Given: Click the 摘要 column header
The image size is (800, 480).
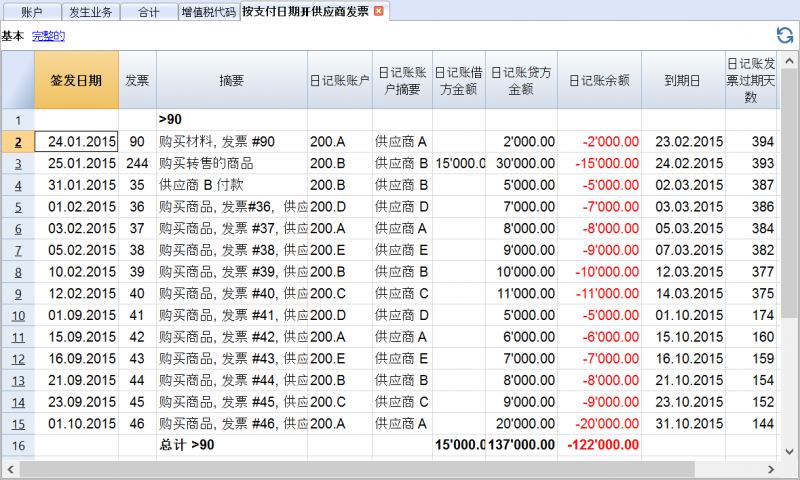Looking at the screenshot, I should click(232, 80).
